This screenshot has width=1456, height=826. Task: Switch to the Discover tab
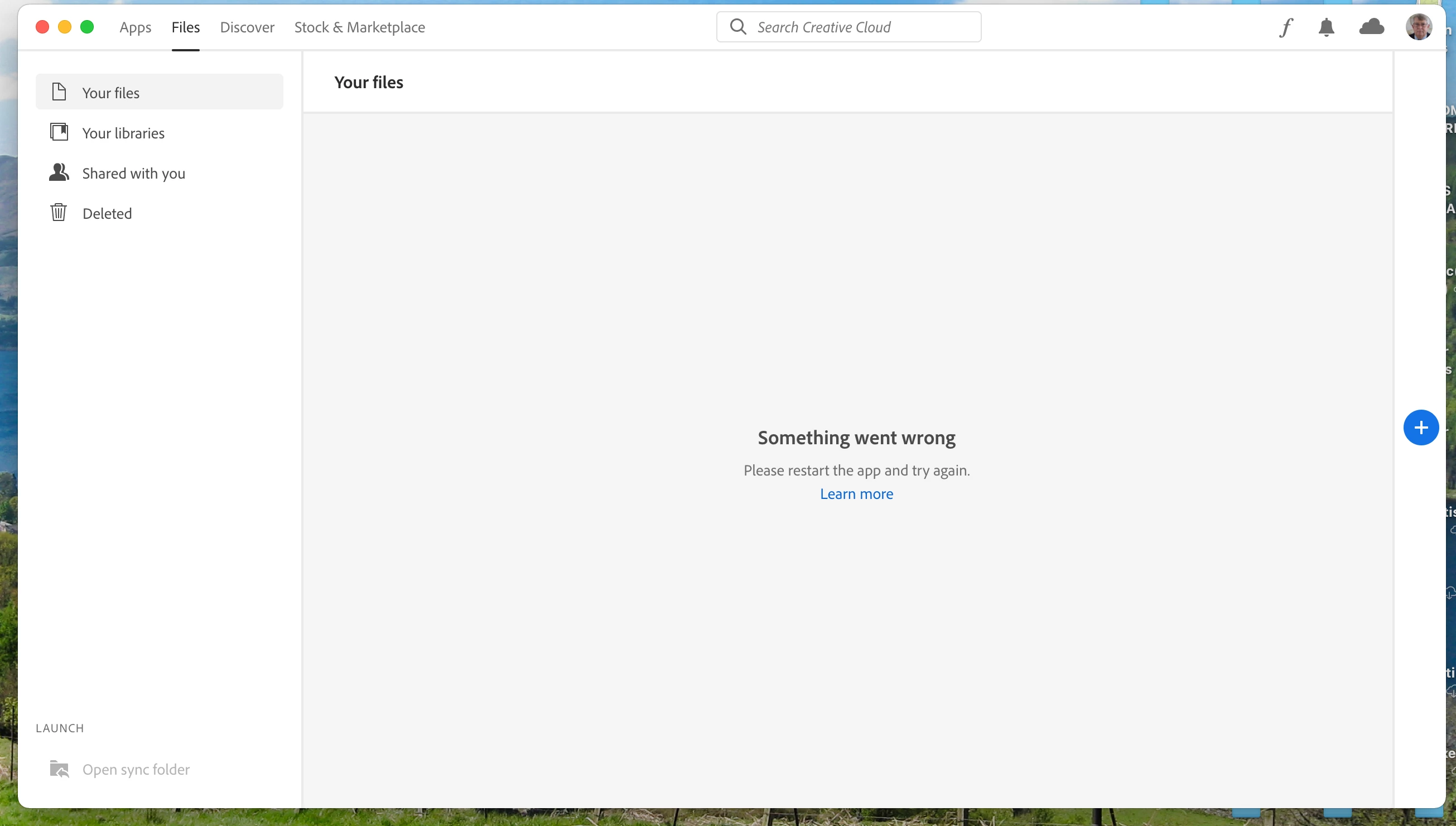coord(247,27)
